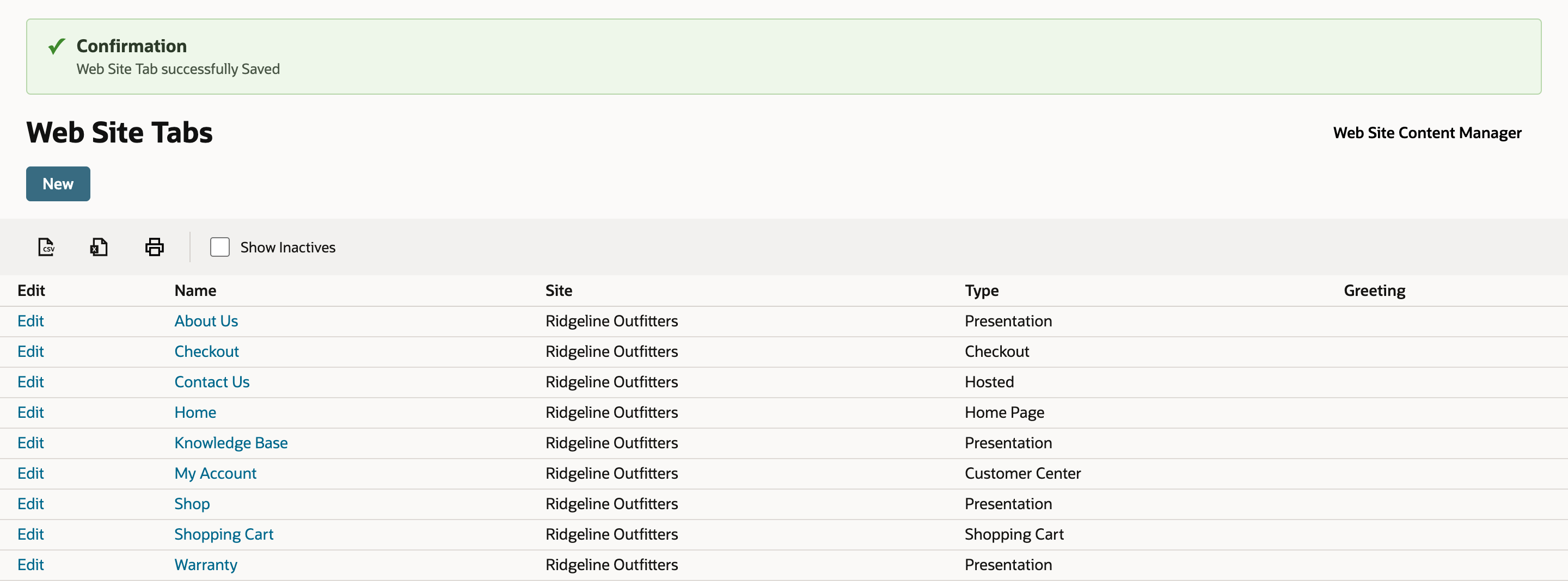Viewport: 1568px width, 581px height.
Task: Click the Edit column header
Action: pyautogui.click(x=31, y=290)
